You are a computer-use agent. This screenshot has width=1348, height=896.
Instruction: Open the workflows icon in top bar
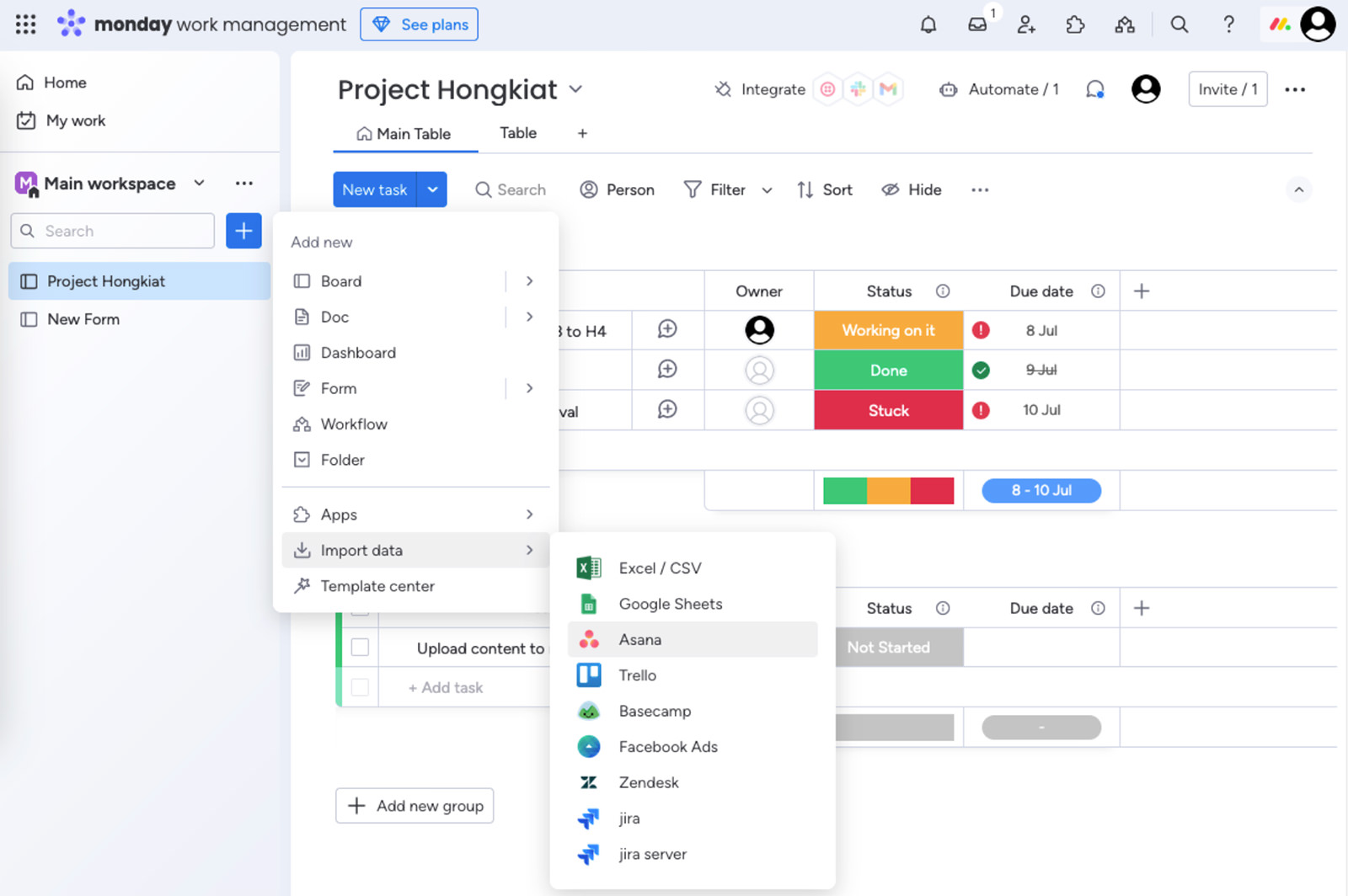pyautogui.click(x=1125, y=24)
